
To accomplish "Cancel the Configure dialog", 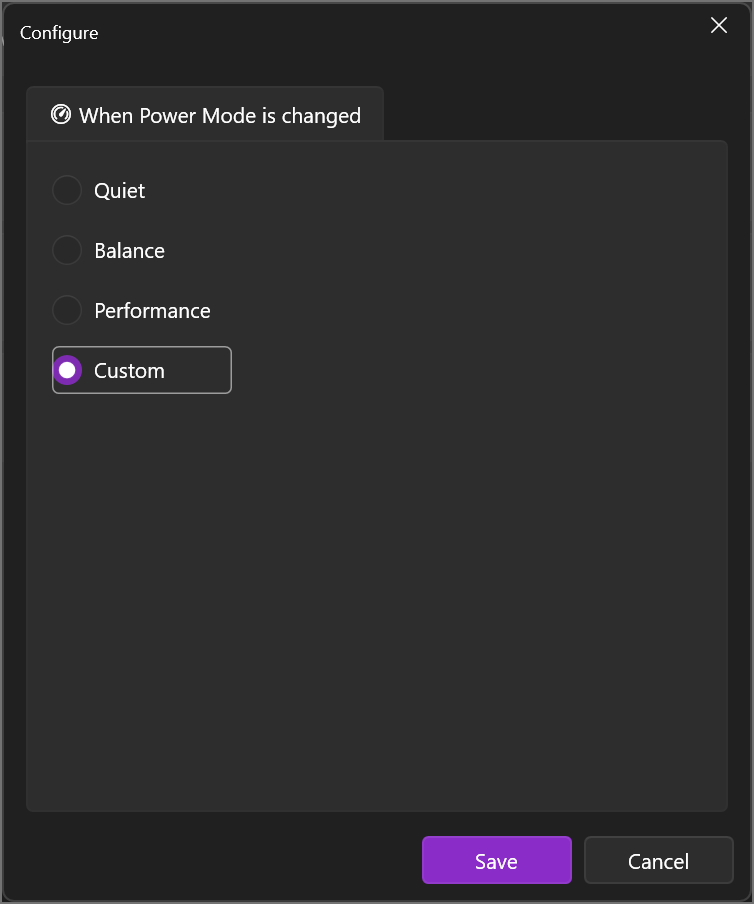I will pos(658,860).
